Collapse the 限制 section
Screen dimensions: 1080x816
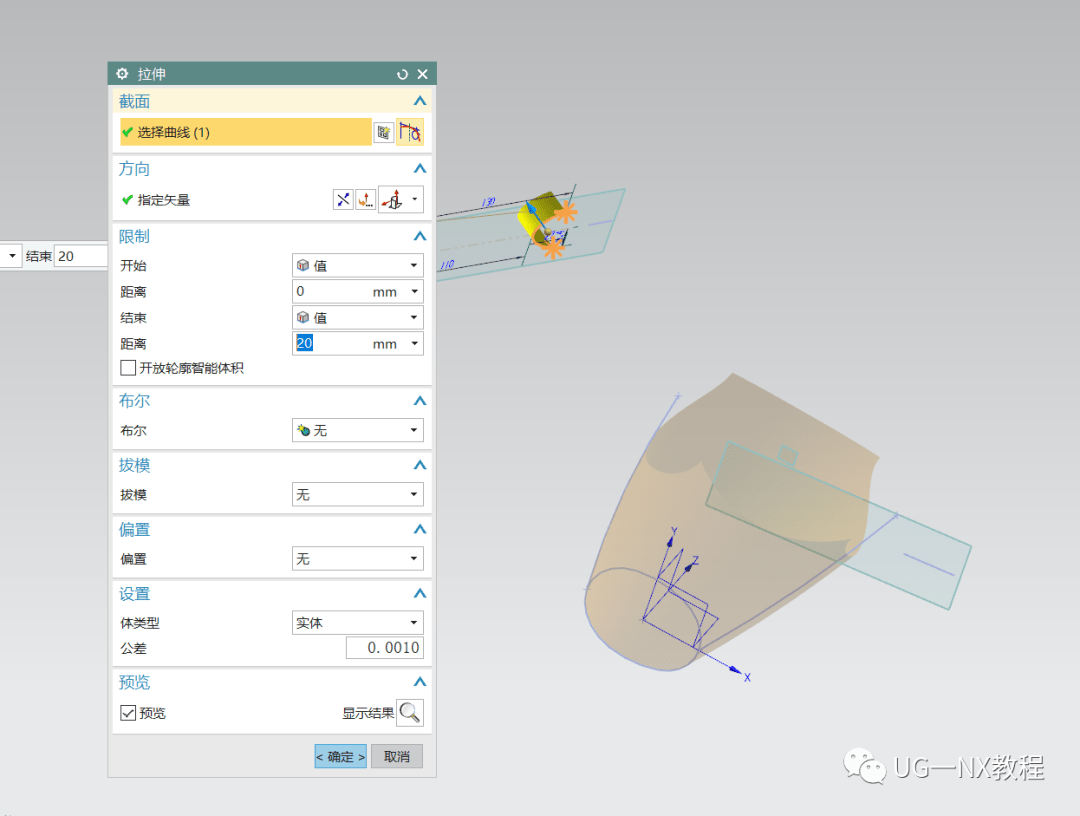pos(419,236)
